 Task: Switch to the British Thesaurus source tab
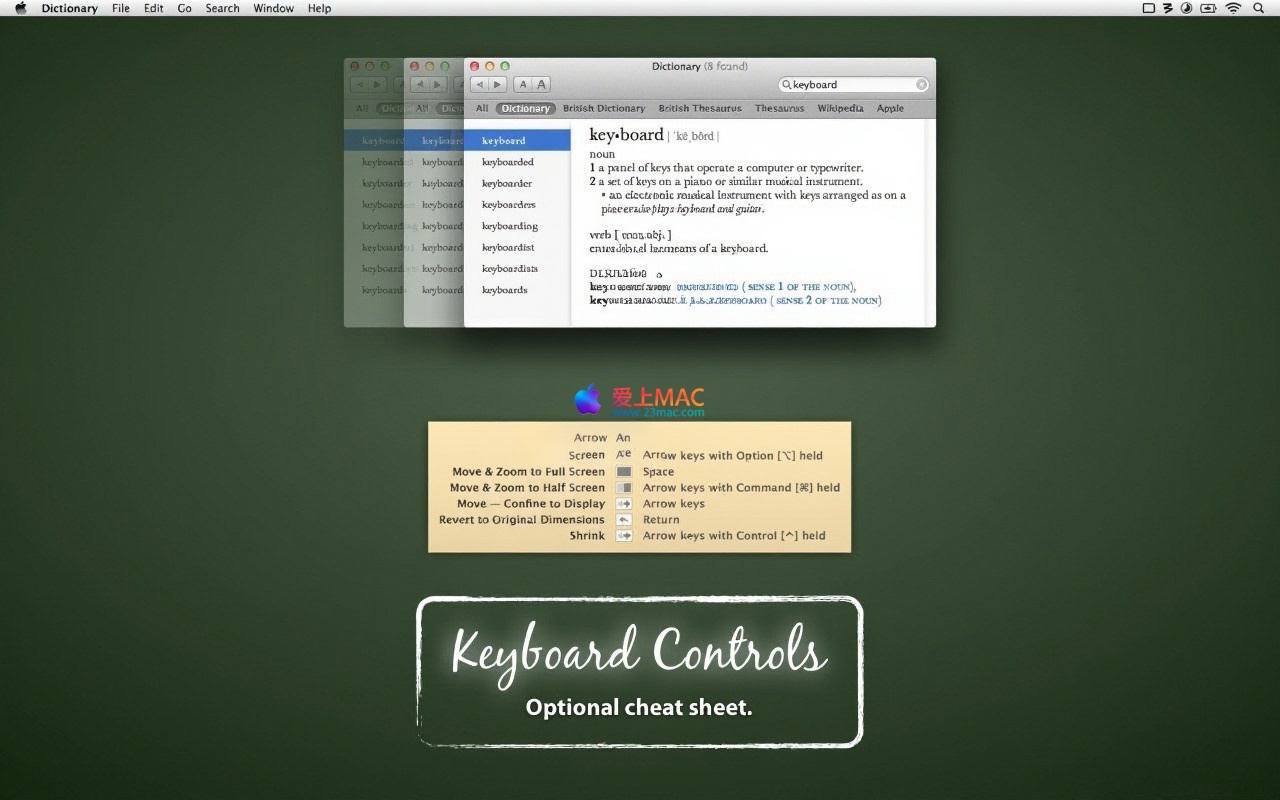click(x=700, y=108)
